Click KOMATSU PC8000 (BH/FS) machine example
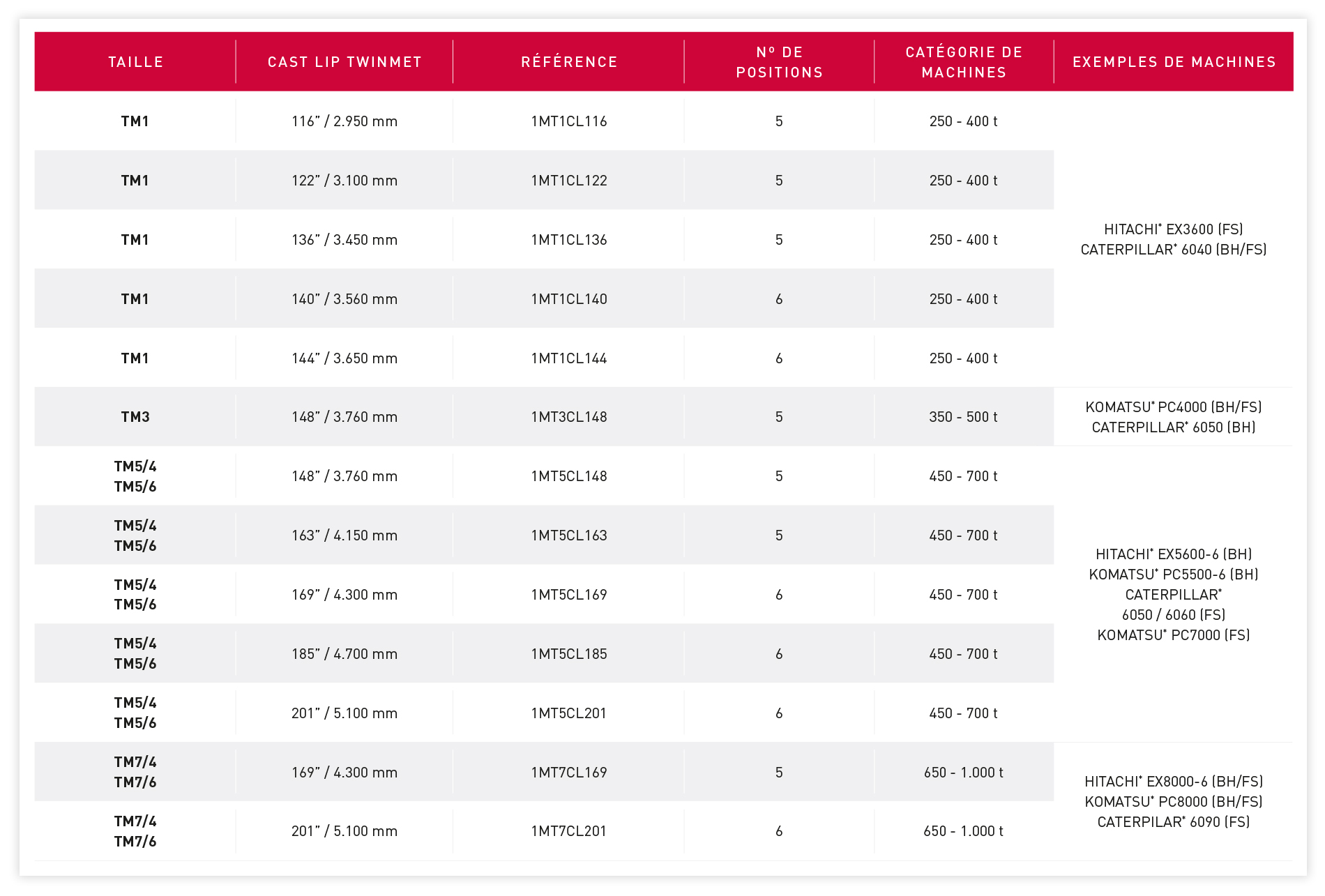The height and width of the screenshot is (896, 1325). coord(1173,802)
